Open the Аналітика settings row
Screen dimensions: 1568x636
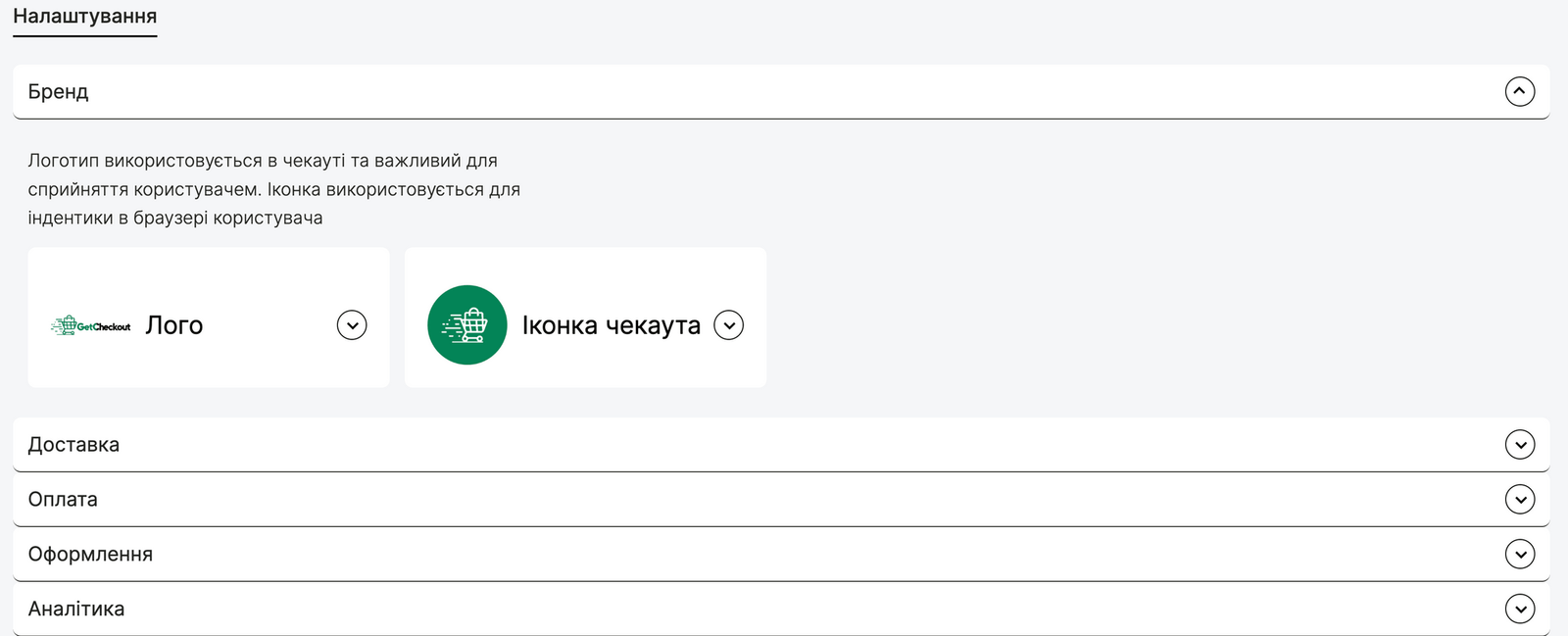tap(781, 609)
